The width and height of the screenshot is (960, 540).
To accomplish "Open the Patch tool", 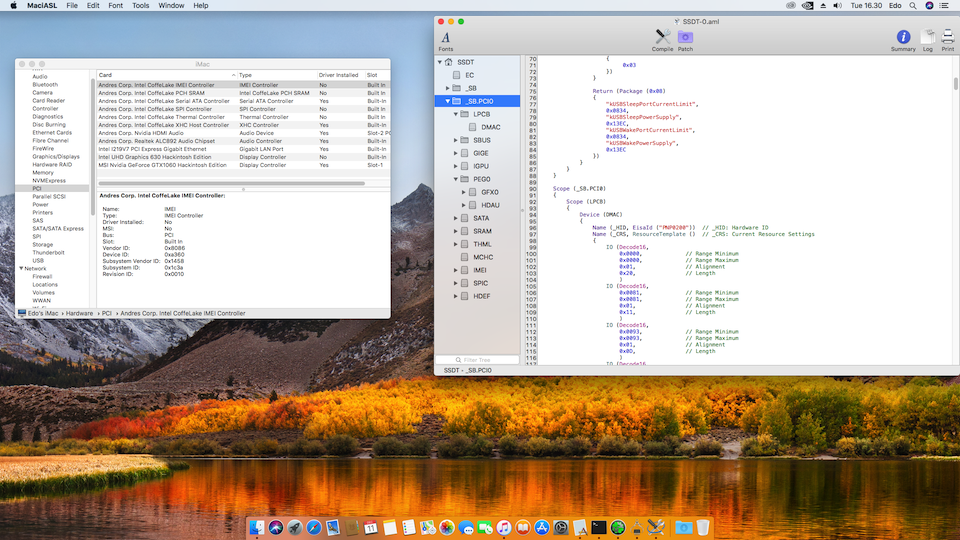I will click(x=685, y=39).
